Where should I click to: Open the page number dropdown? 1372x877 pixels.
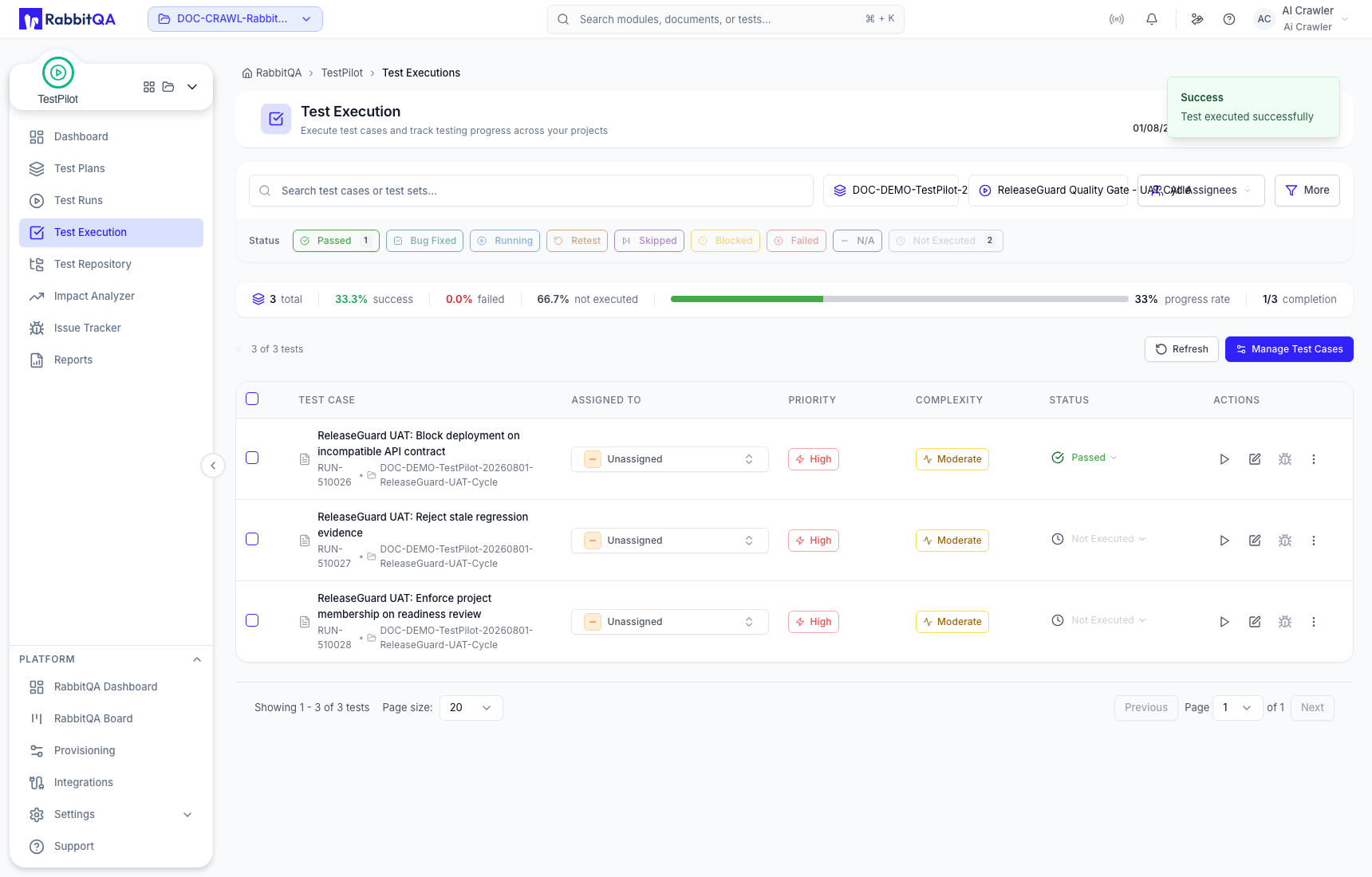coord(1238,708)
